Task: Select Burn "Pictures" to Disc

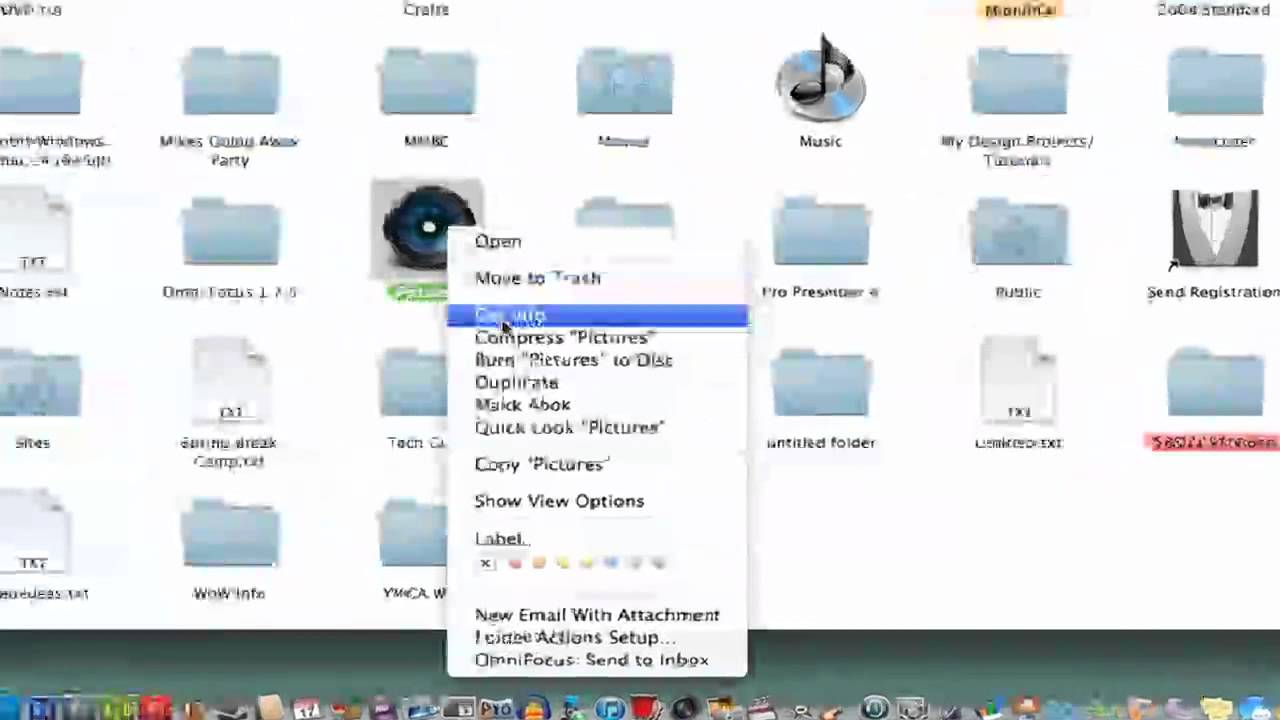Action: [573, 360]
